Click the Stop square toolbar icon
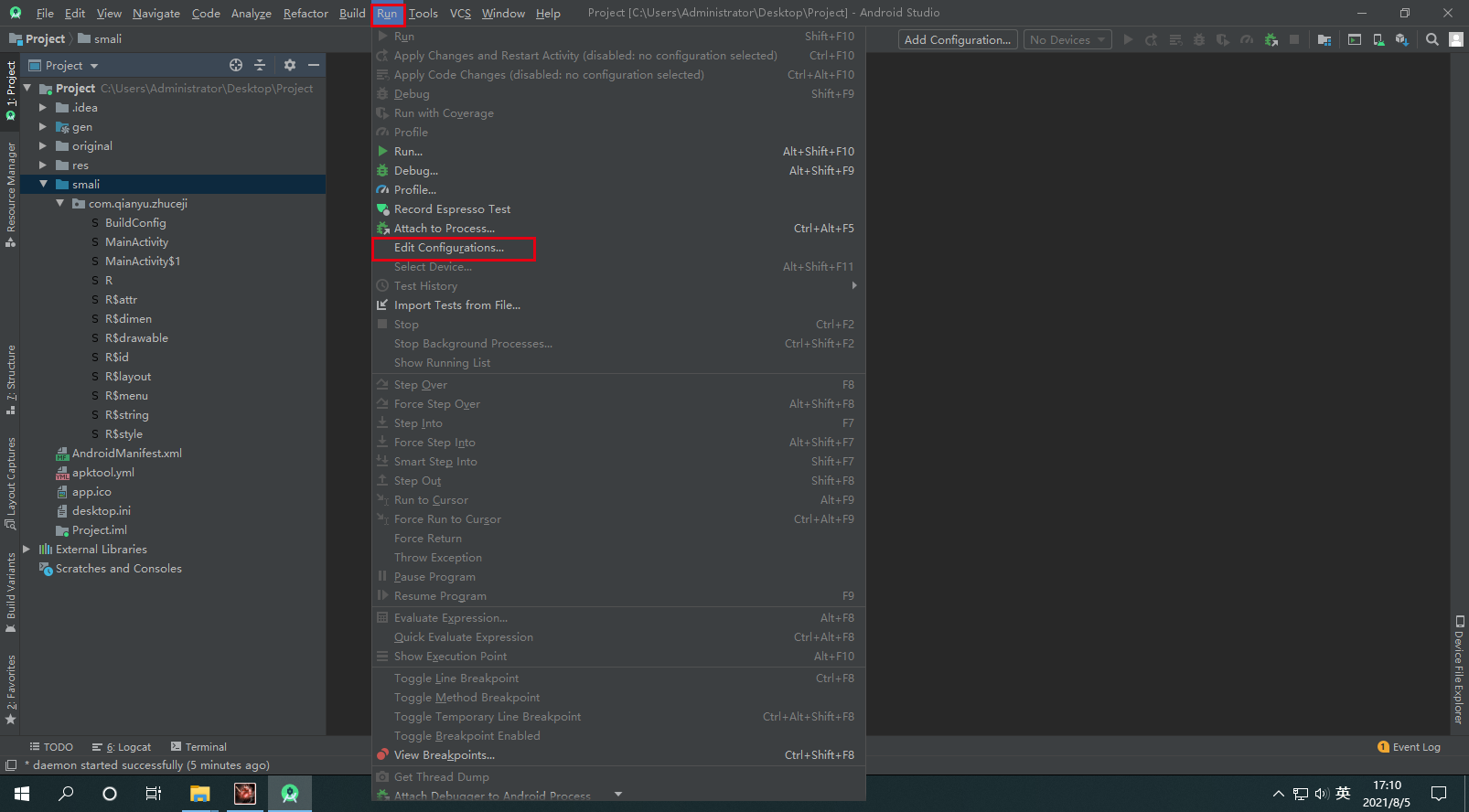 point(1294,39)
